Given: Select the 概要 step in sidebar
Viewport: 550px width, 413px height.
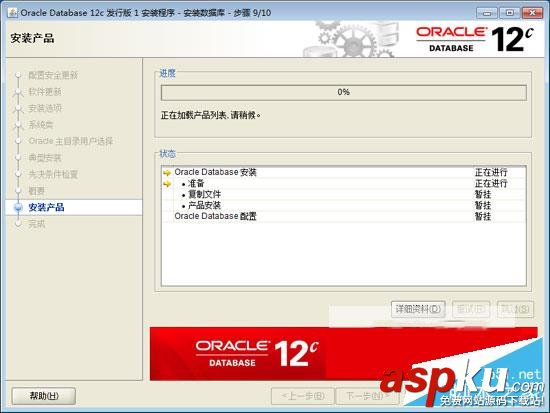Looking at the screenshot, I should click(36, 191).
